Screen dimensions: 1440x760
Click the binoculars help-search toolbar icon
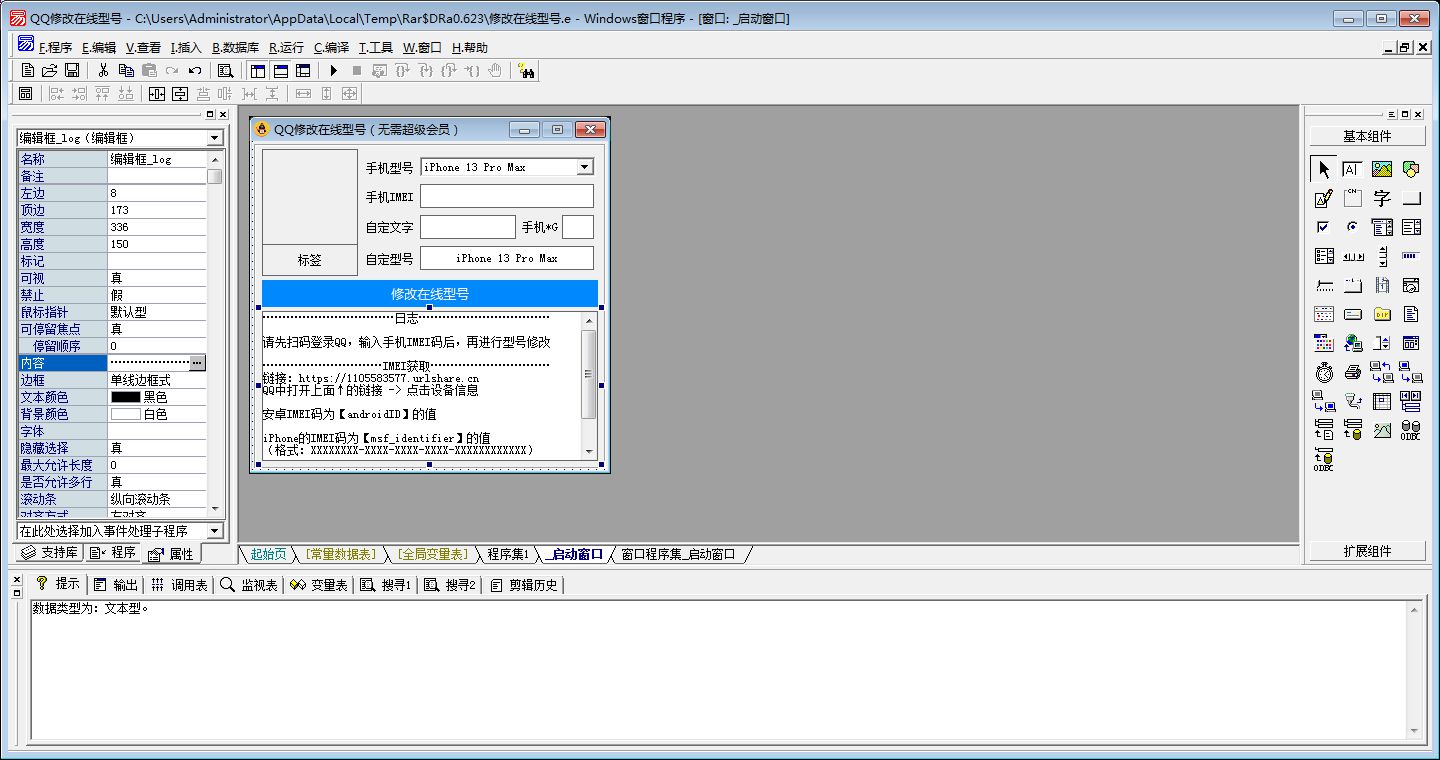(x=526, y=70)
